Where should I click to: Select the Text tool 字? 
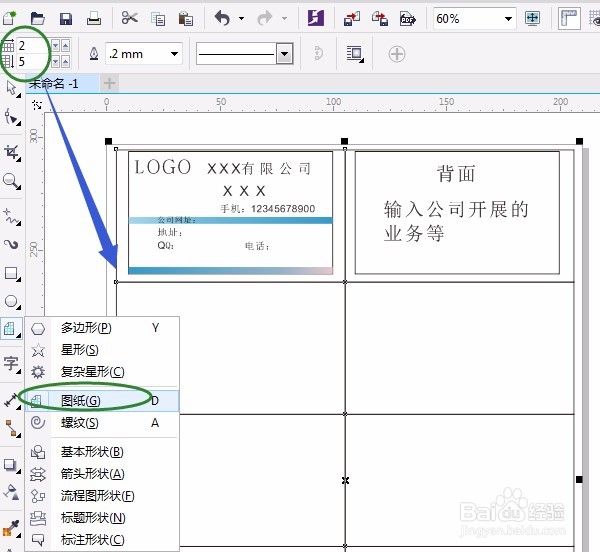(x=11, y=363)
